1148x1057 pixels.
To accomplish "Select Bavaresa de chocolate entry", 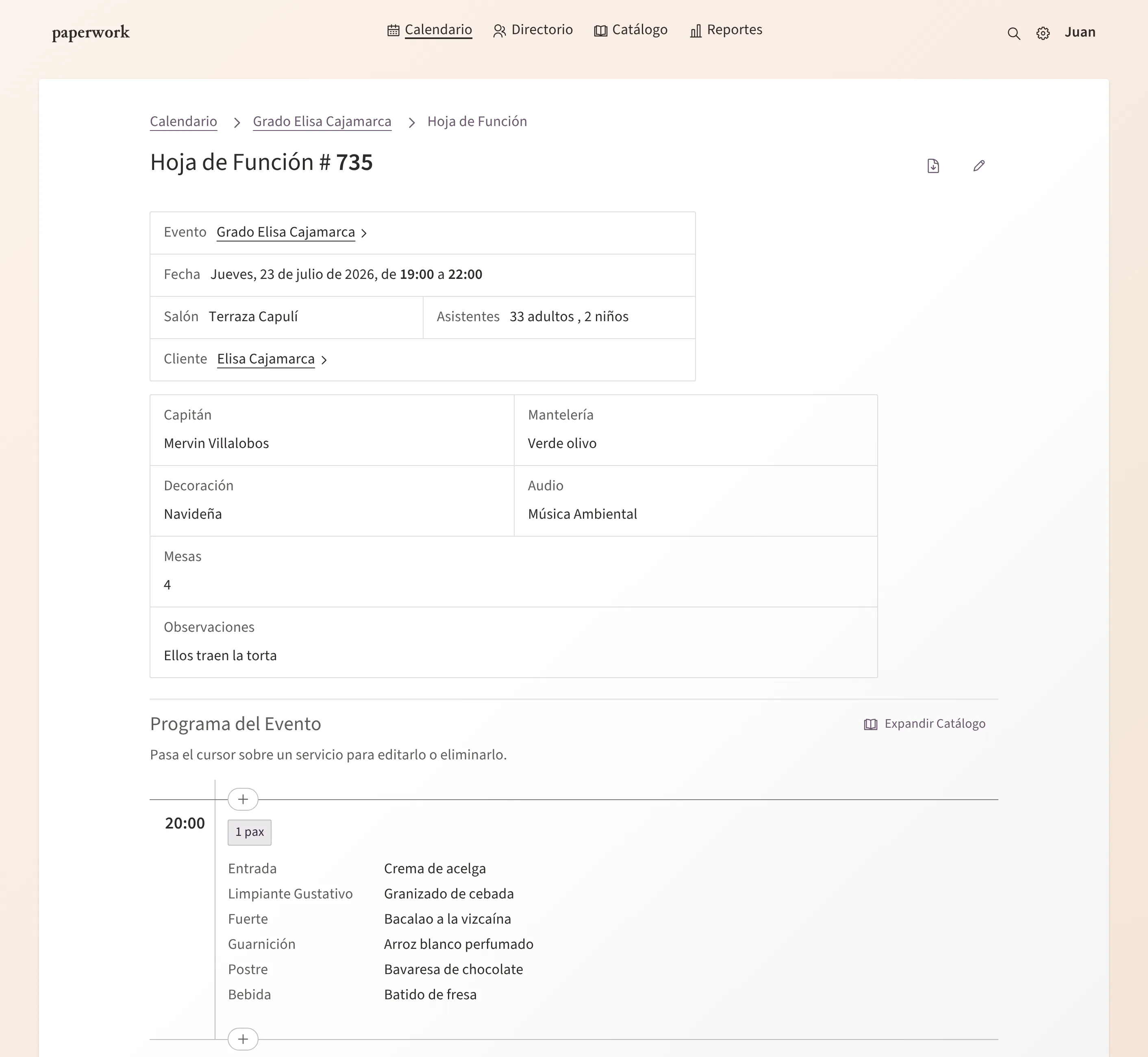I will (x=454, y=970).
